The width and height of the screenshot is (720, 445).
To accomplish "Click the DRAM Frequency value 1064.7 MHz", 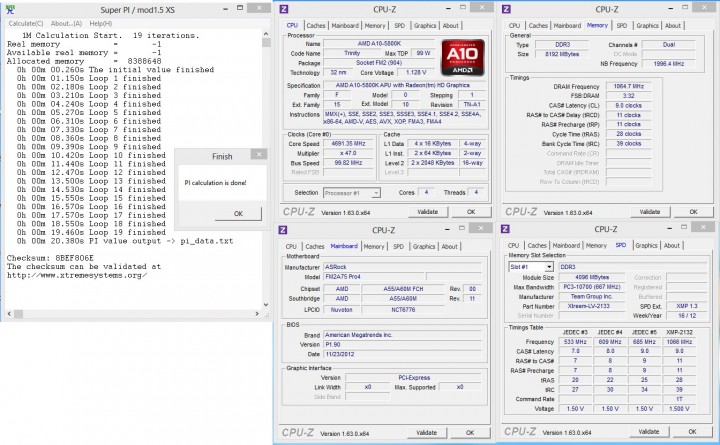I will coord(629,86).
